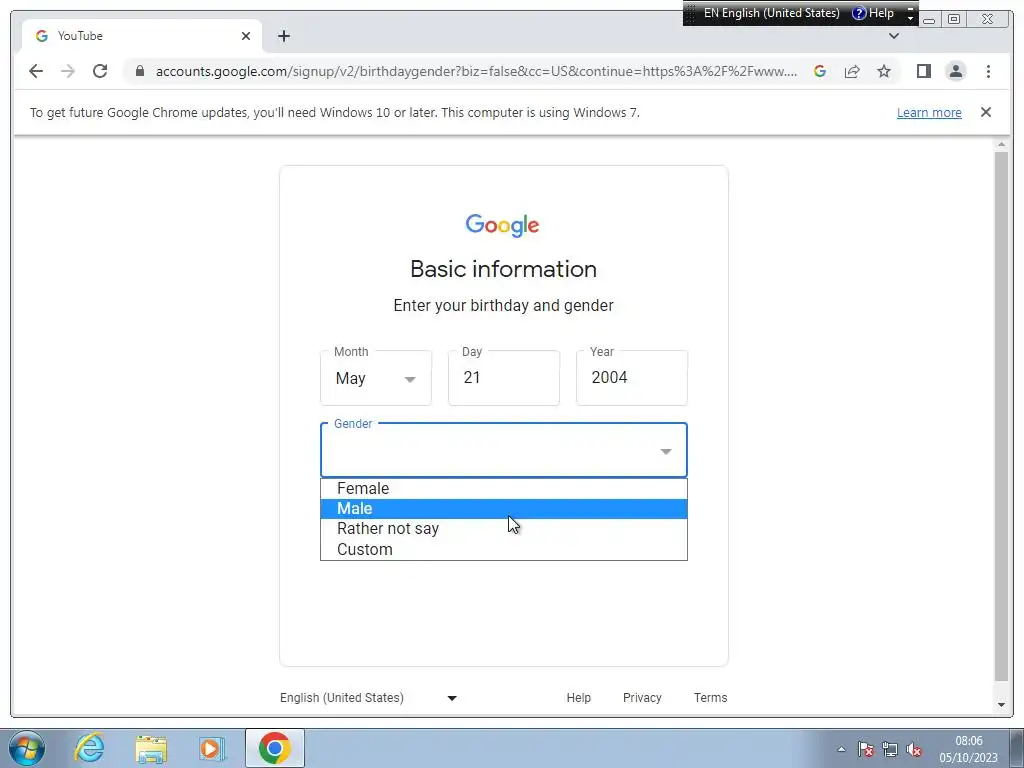Open the Privacy footer link
The height and width of the screenshot is (768, 1024).
[x=642, y=697]
